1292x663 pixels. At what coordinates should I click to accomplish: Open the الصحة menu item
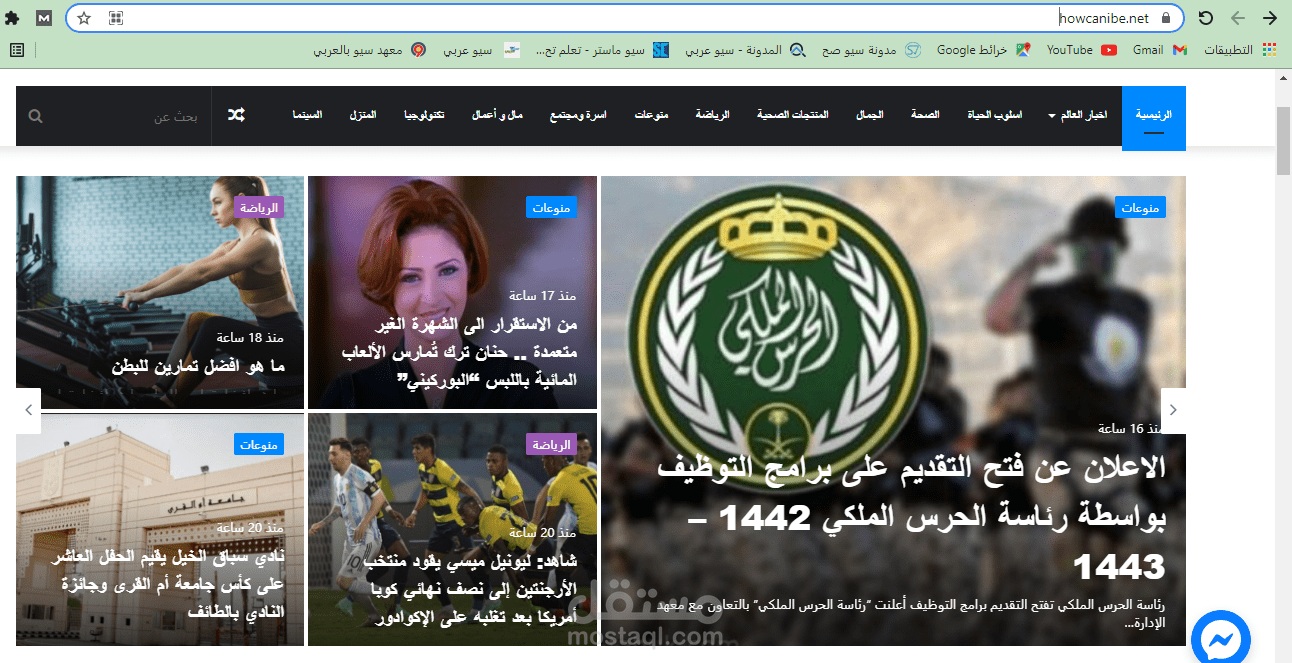coord(924,115)
